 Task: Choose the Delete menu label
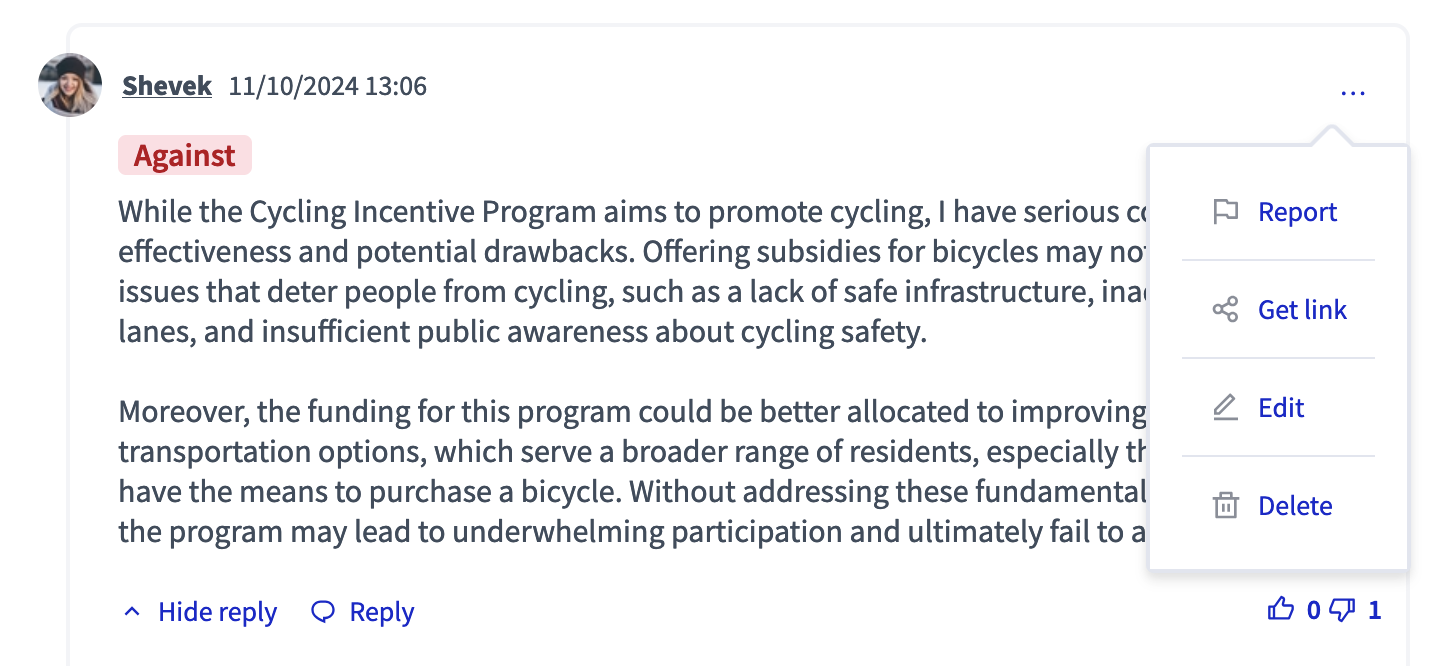coord(1295,506)
